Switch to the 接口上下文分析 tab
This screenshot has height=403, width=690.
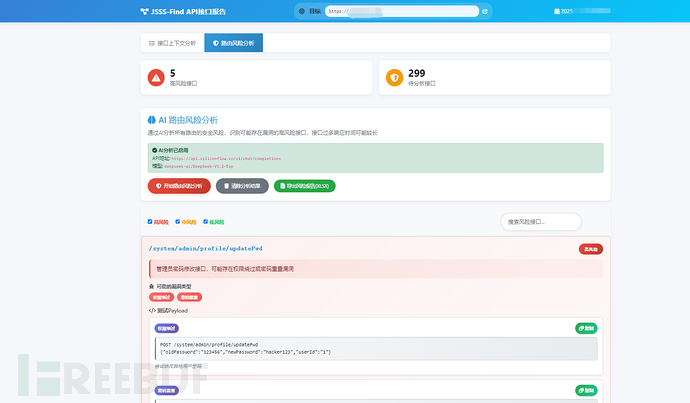(172, 43)
